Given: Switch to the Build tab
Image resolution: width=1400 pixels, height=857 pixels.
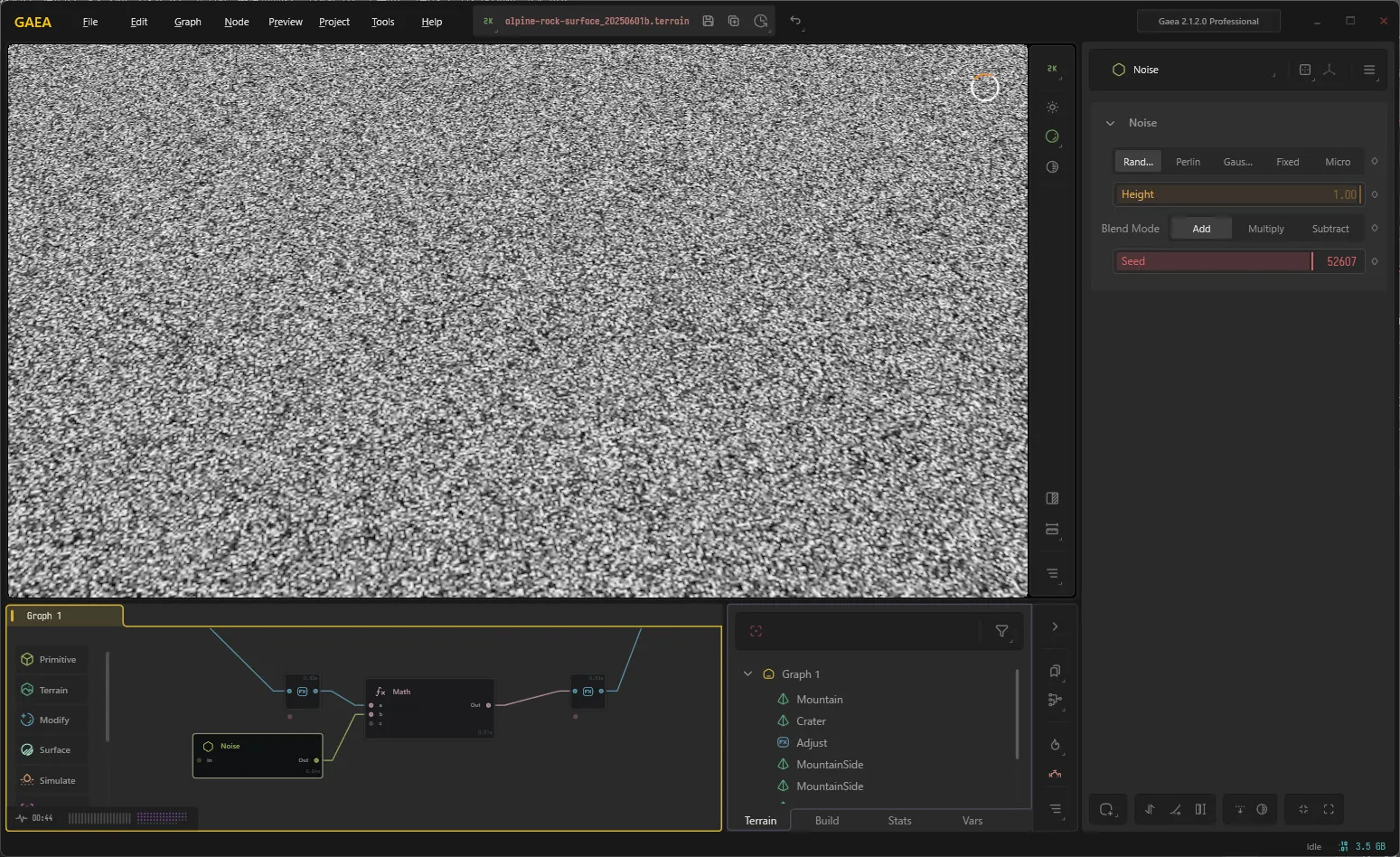Looking at the screenshot, I should point(827,821).
